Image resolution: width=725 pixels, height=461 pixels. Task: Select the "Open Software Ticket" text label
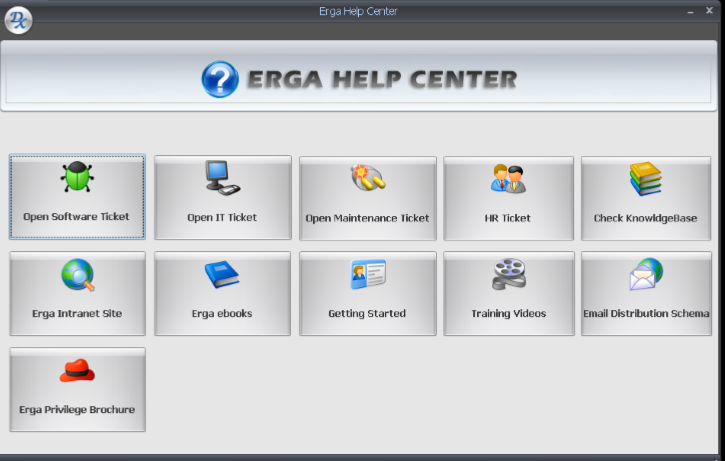(77, 216)
